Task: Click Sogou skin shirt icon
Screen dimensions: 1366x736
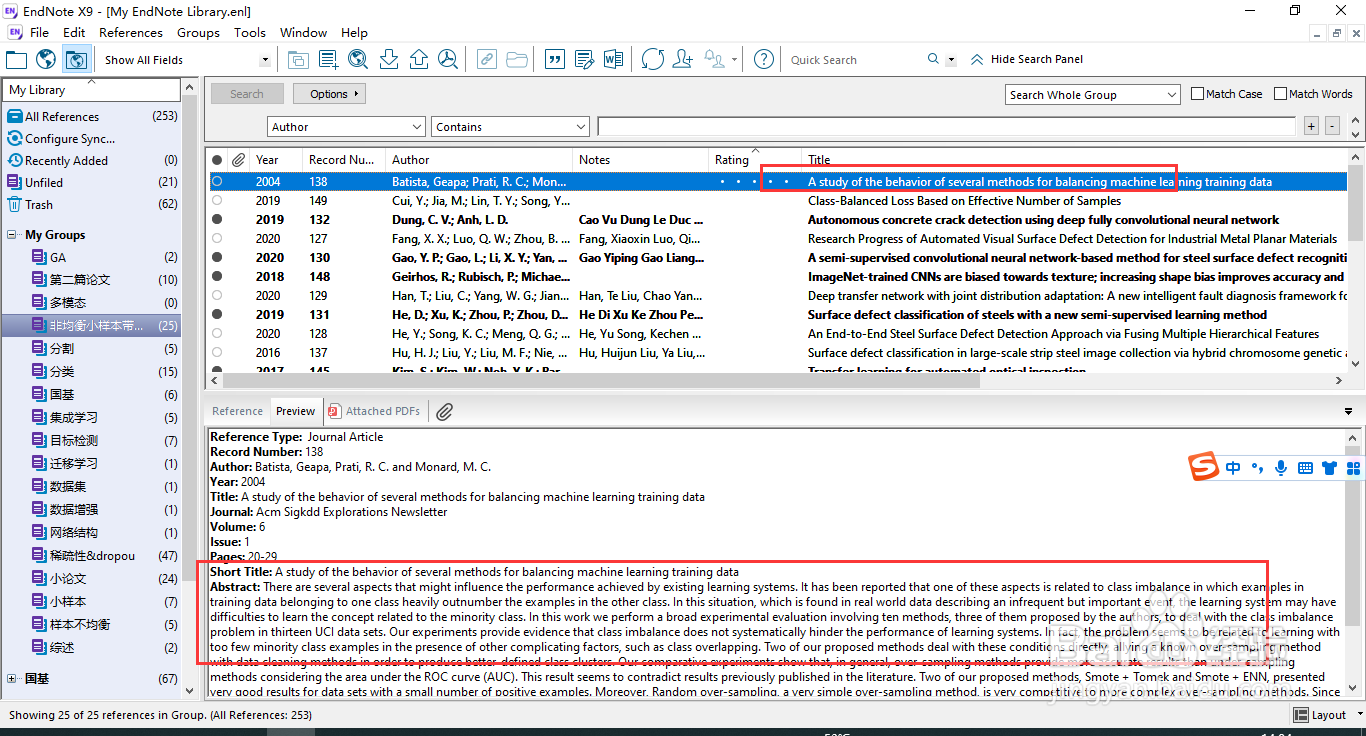Action: coord(1329,467)
